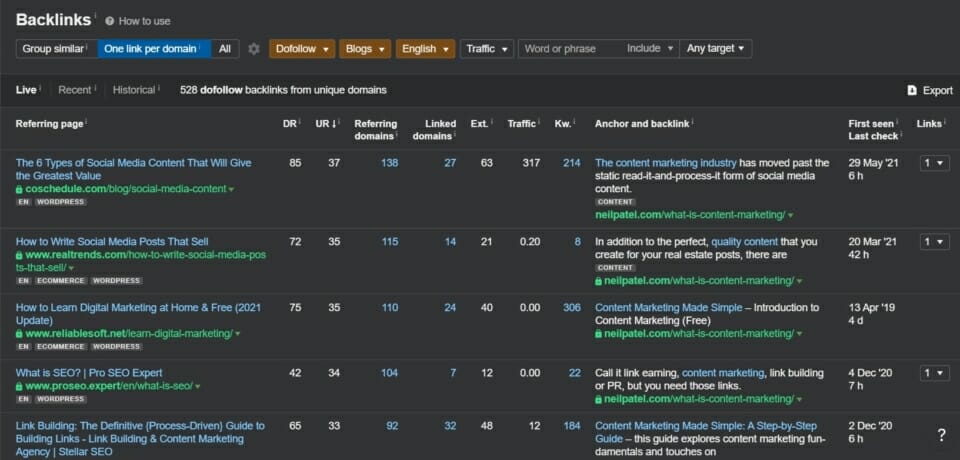Viewport: 960px width, 460px height.
Task: Click the How to use help icon
Action: (x=110, y=21)
